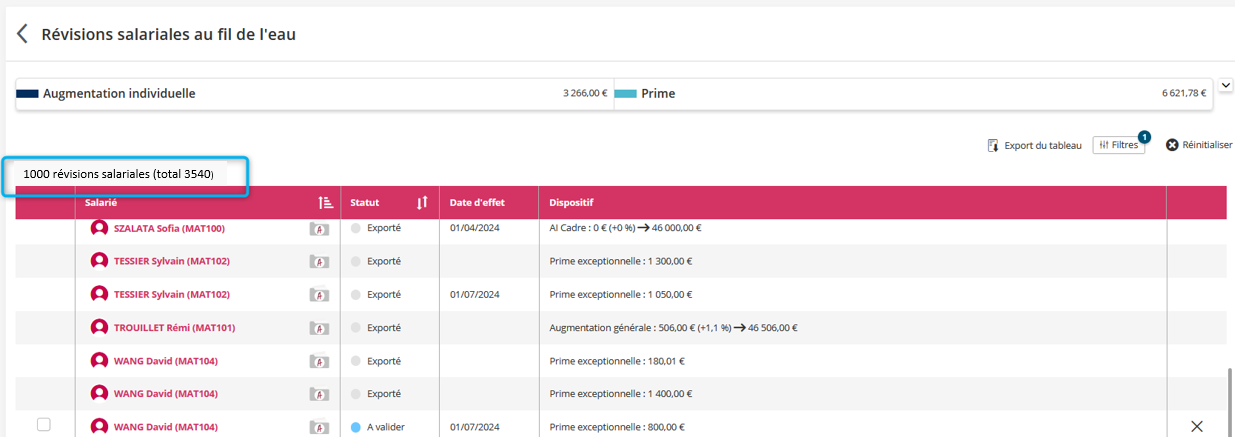Open SZALATA Sofia (MAT100) employee link
This screenshot has height=437, width=1235.
169,228
